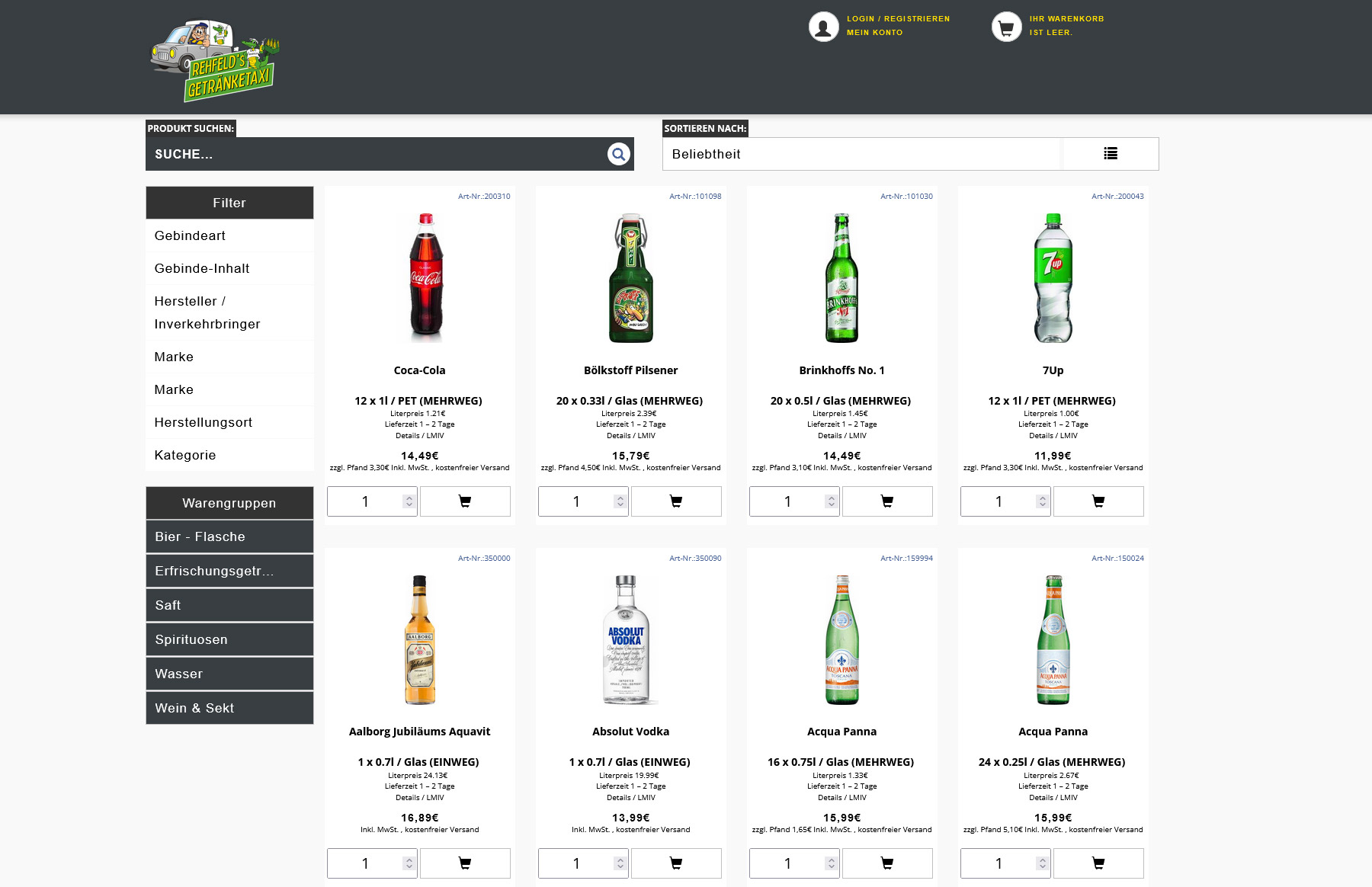Click Art-Nr.:200310 text
Screen dimensions: 1372x887
point(484,197)
